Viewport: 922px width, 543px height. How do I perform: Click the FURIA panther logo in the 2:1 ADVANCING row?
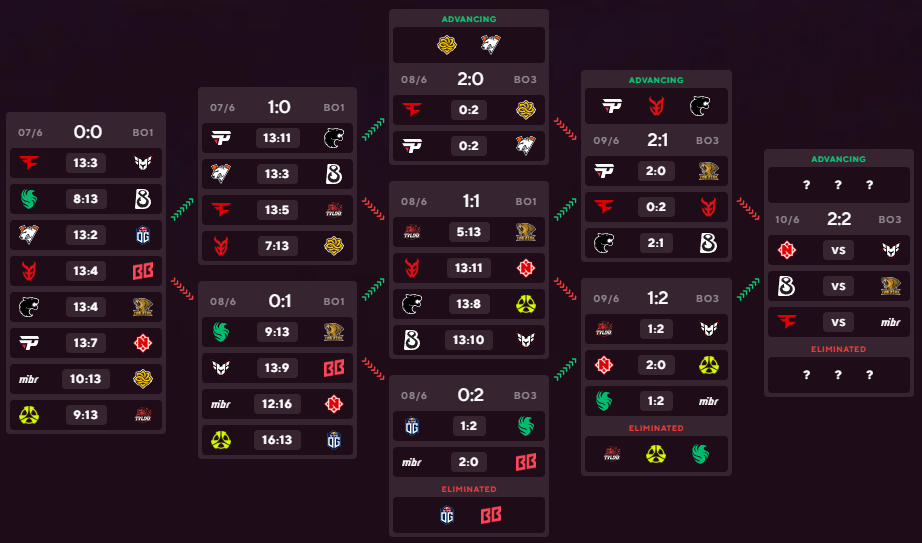(x=700, y=106)
